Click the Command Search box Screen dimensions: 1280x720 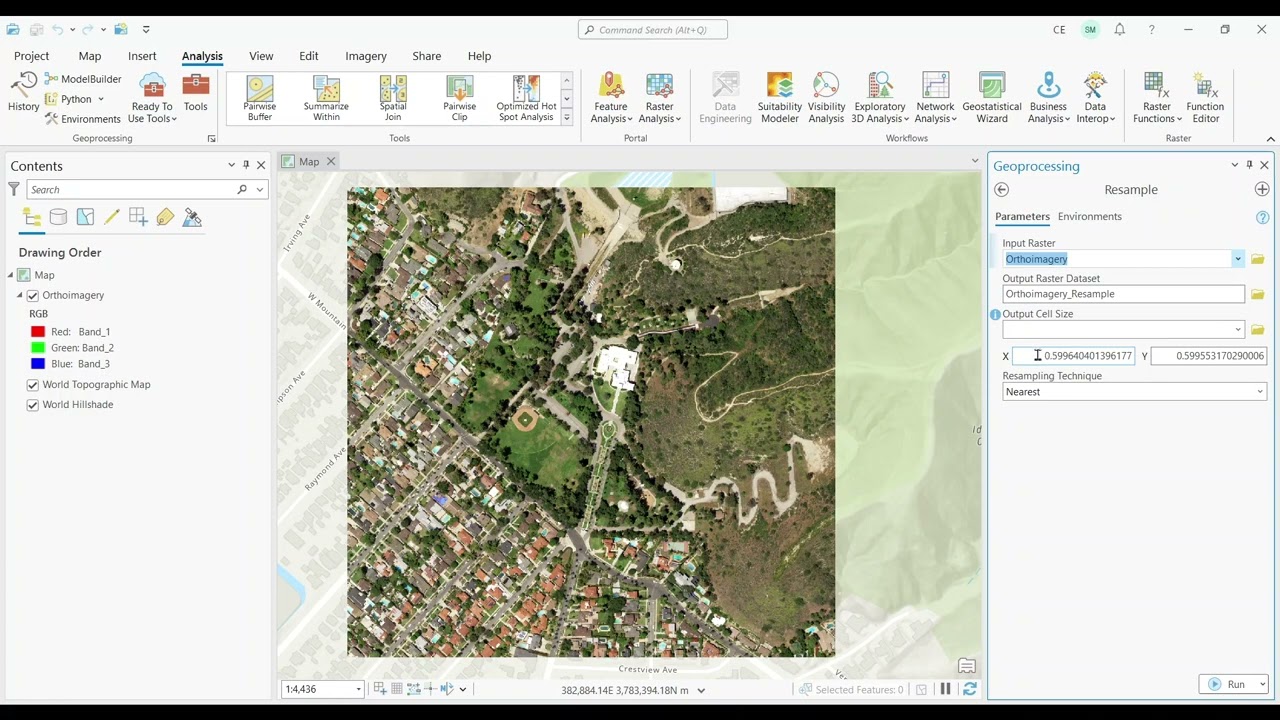[653, 30]
